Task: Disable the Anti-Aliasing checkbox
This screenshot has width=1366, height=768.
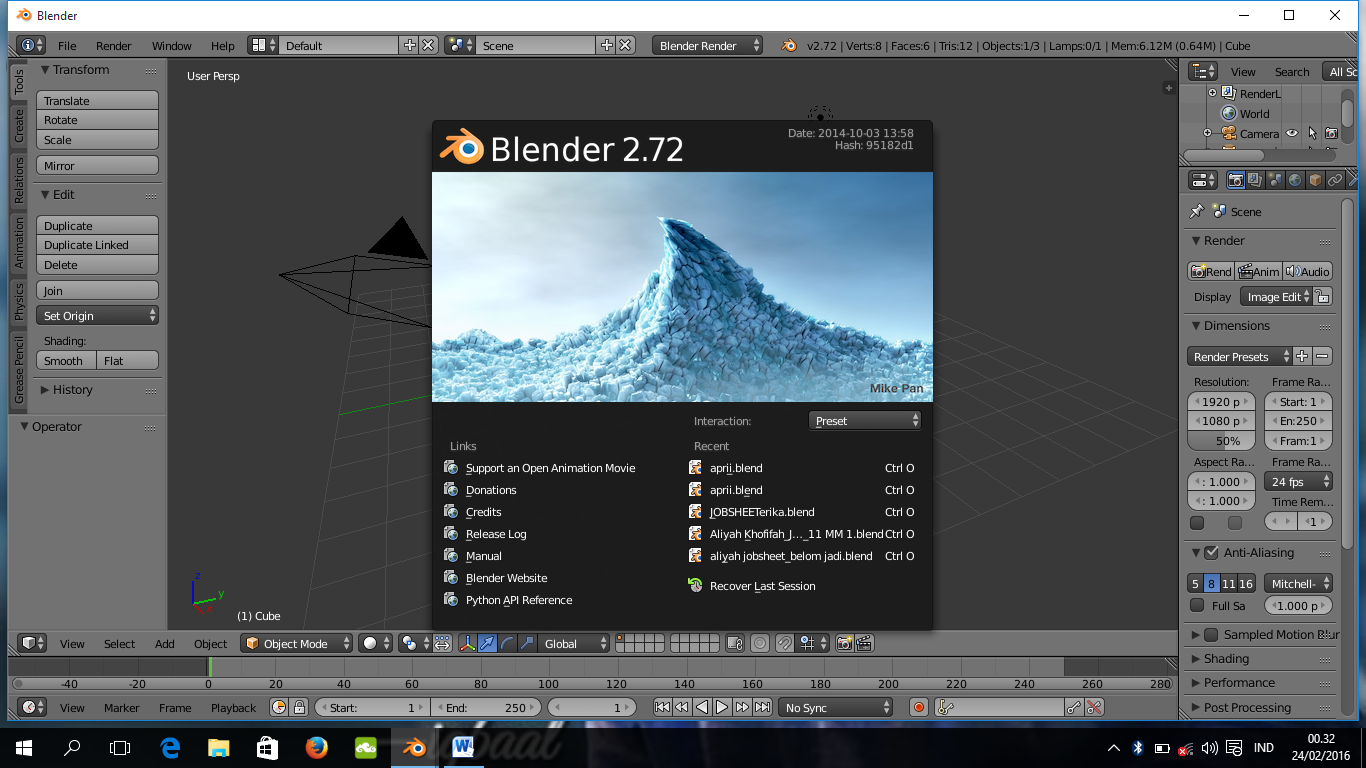Action: pyautogui.click(x=1211, y=552)
